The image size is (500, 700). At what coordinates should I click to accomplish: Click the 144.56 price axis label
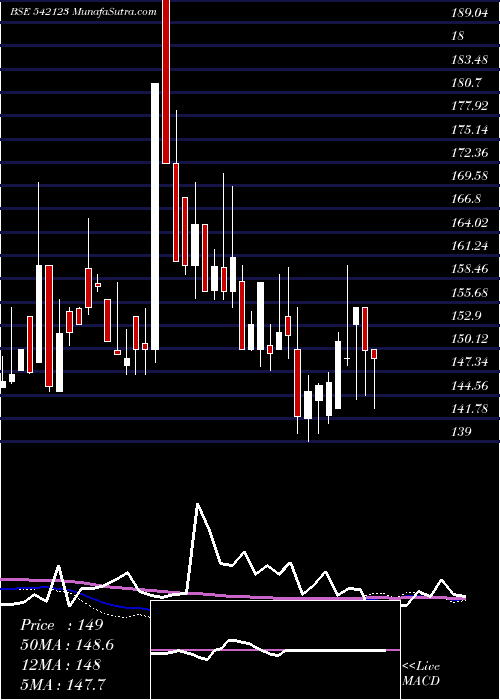point(470,385)
